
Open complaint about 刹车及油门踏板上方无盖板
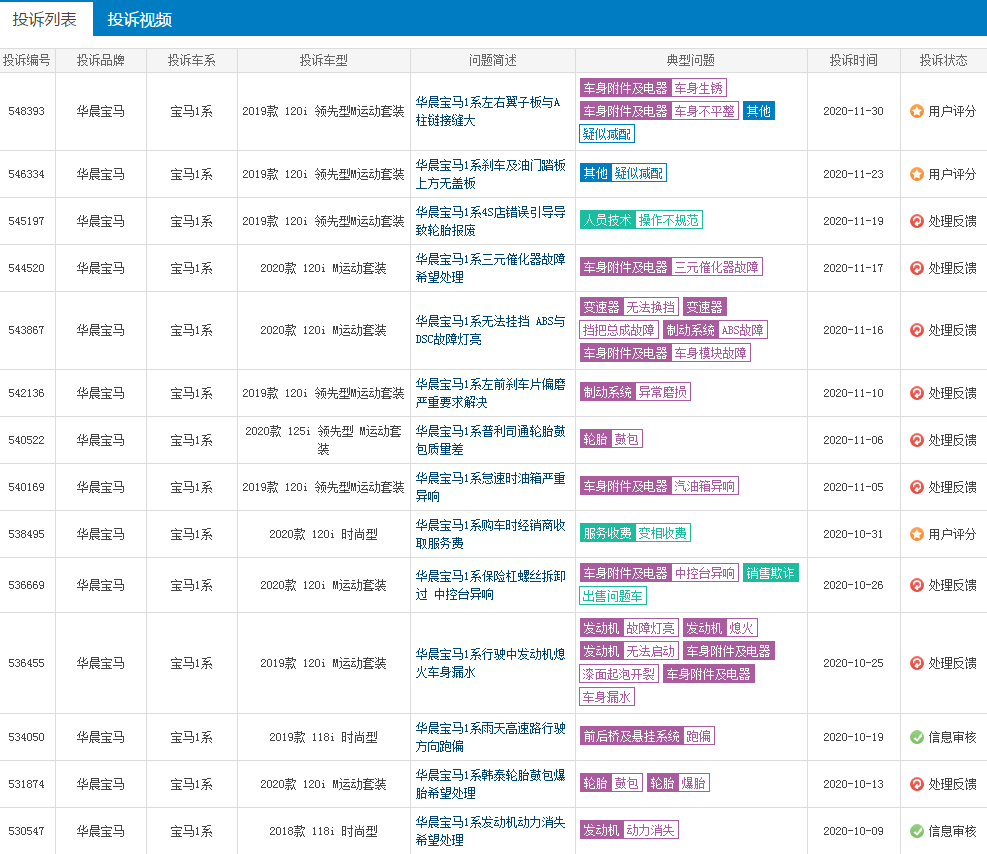(x=491, y=174)
